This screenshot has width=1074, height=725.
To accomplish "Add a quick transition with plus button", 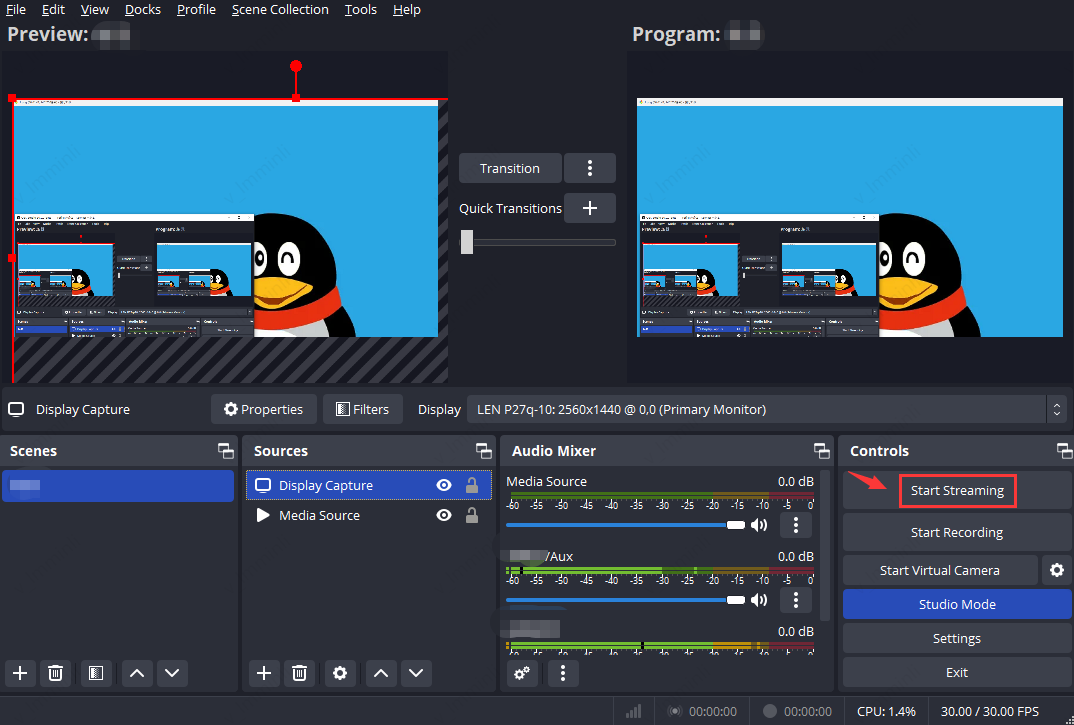I will [x=590, y=208].
